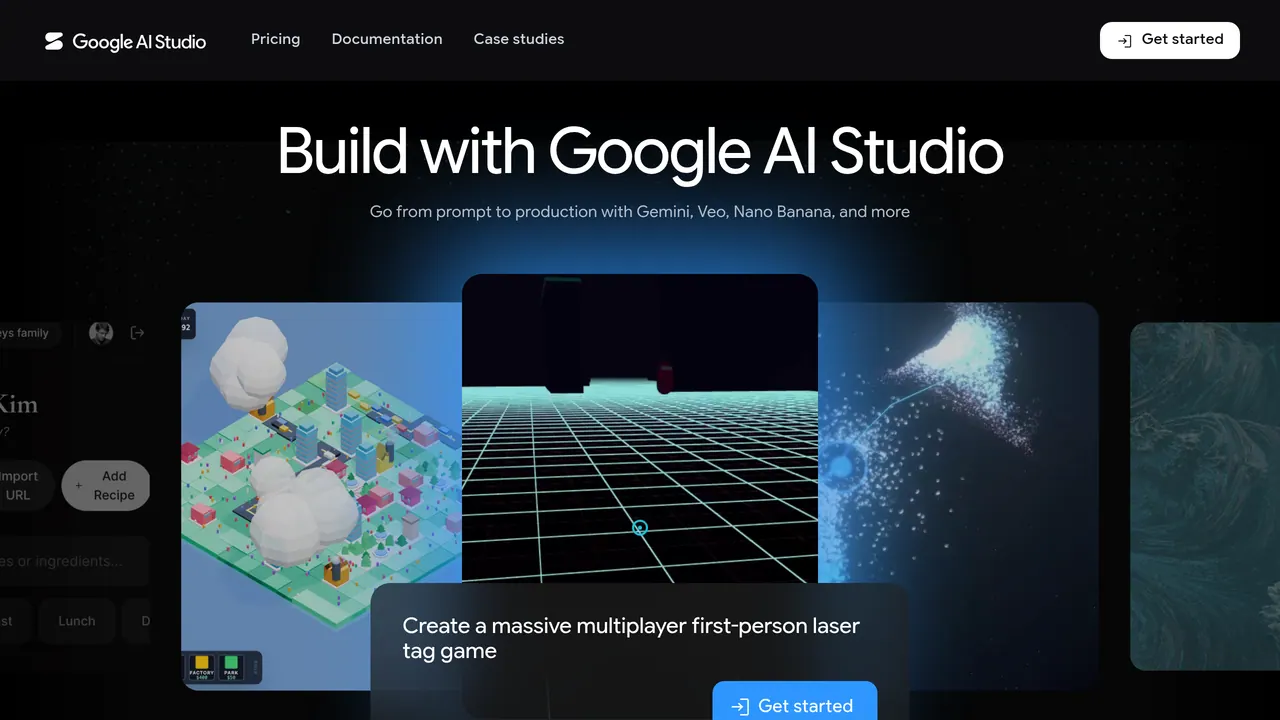Select the laser tag grid preview

click(x=640, y=428)
